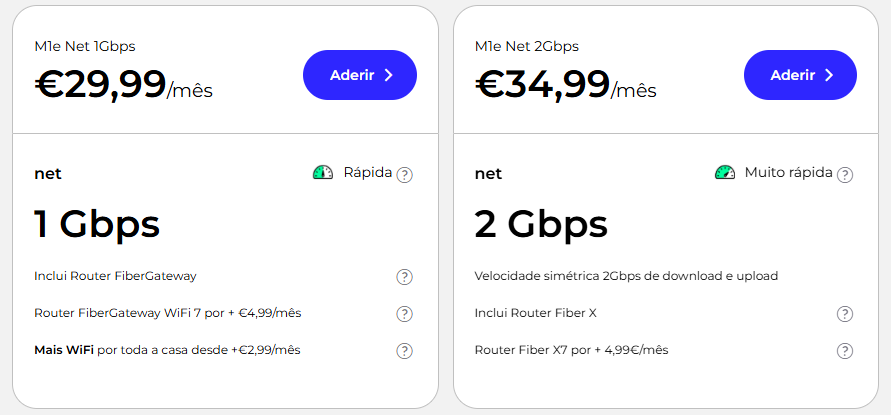
Task: Open help icon for Mais WiFi option
Action: 404,351
